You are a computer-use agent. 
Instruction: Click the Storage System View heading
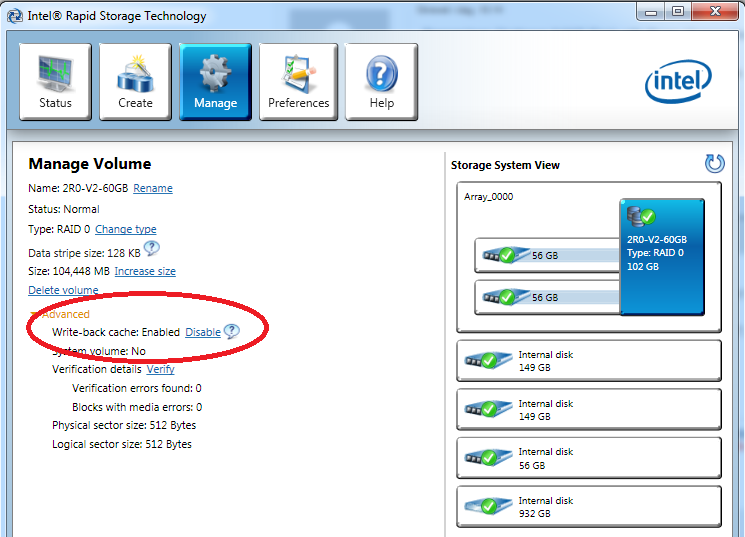pos(505,165)
